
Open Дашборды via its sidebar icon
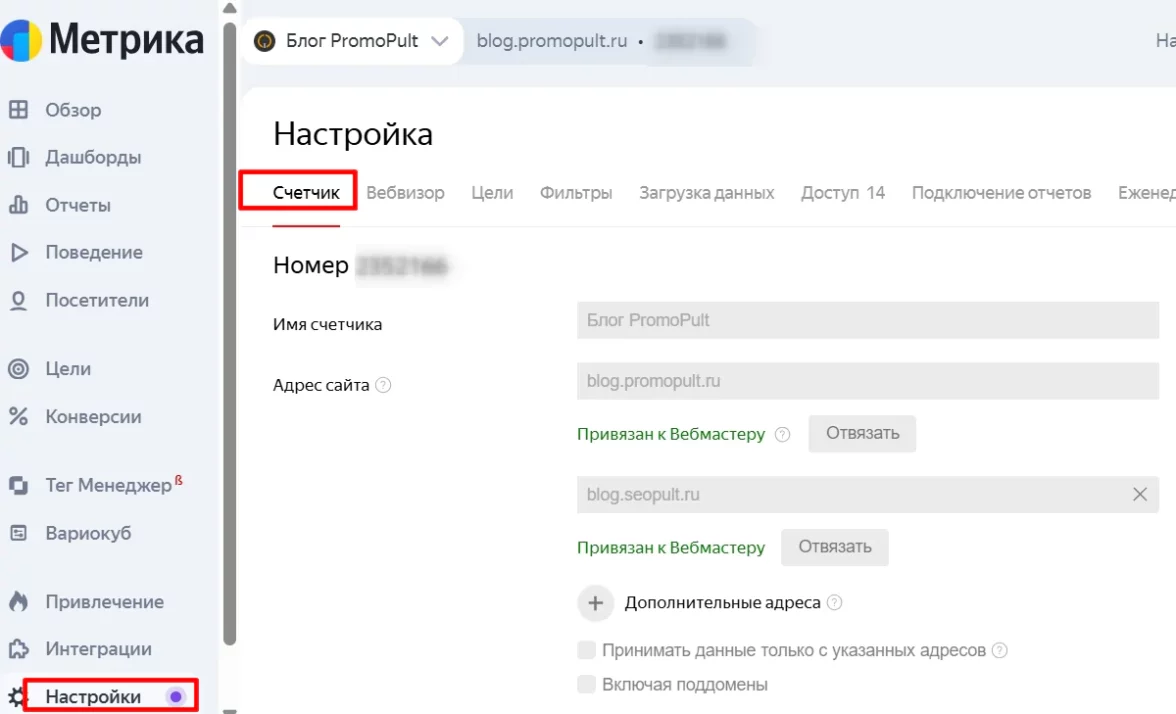pyautogui.click(x=18, y=157)
